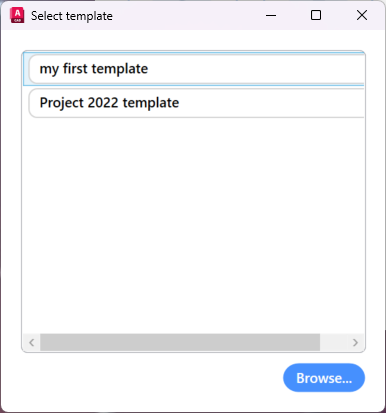This screenshot has height=413, width=386.
Task: Click the word "template" in Project 2022 entry
Action: click(151, 103)
